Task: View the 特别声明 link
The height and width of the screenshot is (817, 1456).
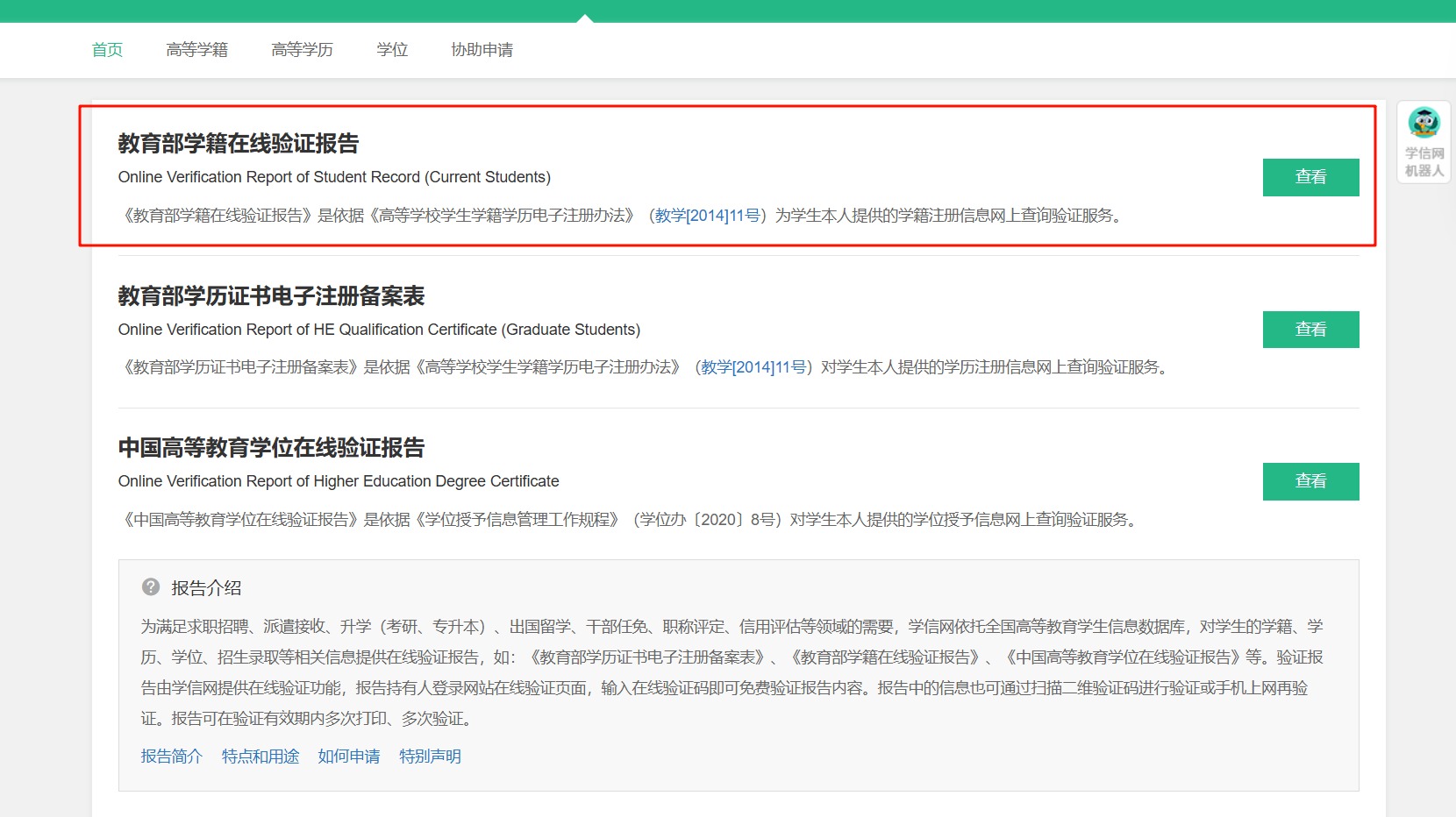Action: pyautogui.click(x=430, y=757)
